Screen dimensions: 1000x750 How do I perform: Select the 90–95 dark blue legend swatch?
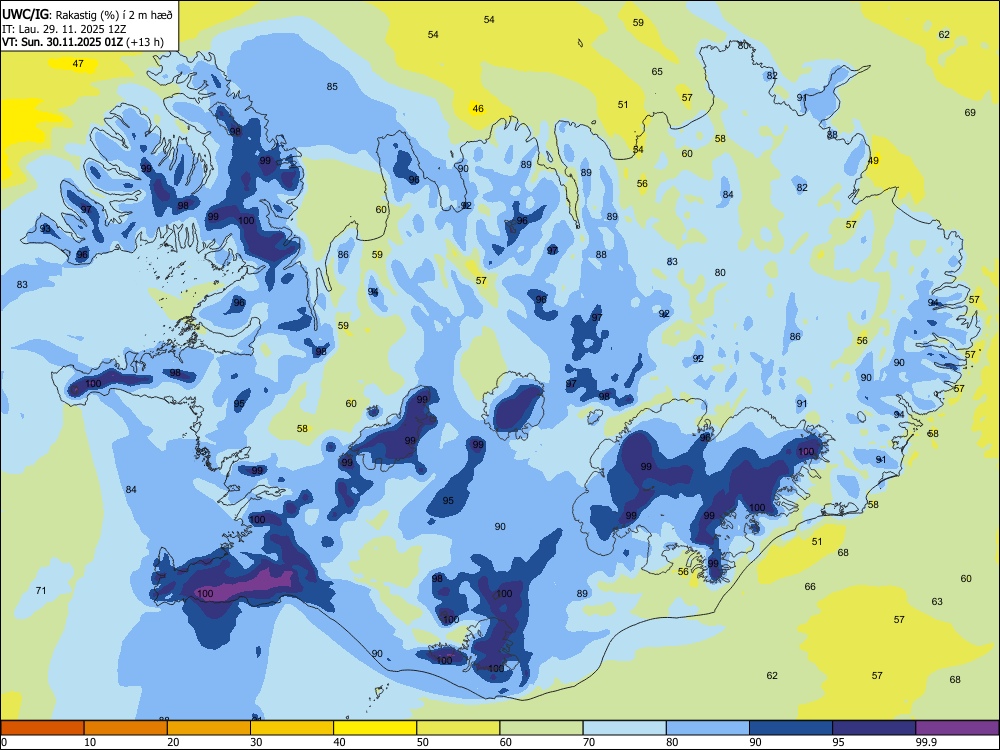pos(791,728)
